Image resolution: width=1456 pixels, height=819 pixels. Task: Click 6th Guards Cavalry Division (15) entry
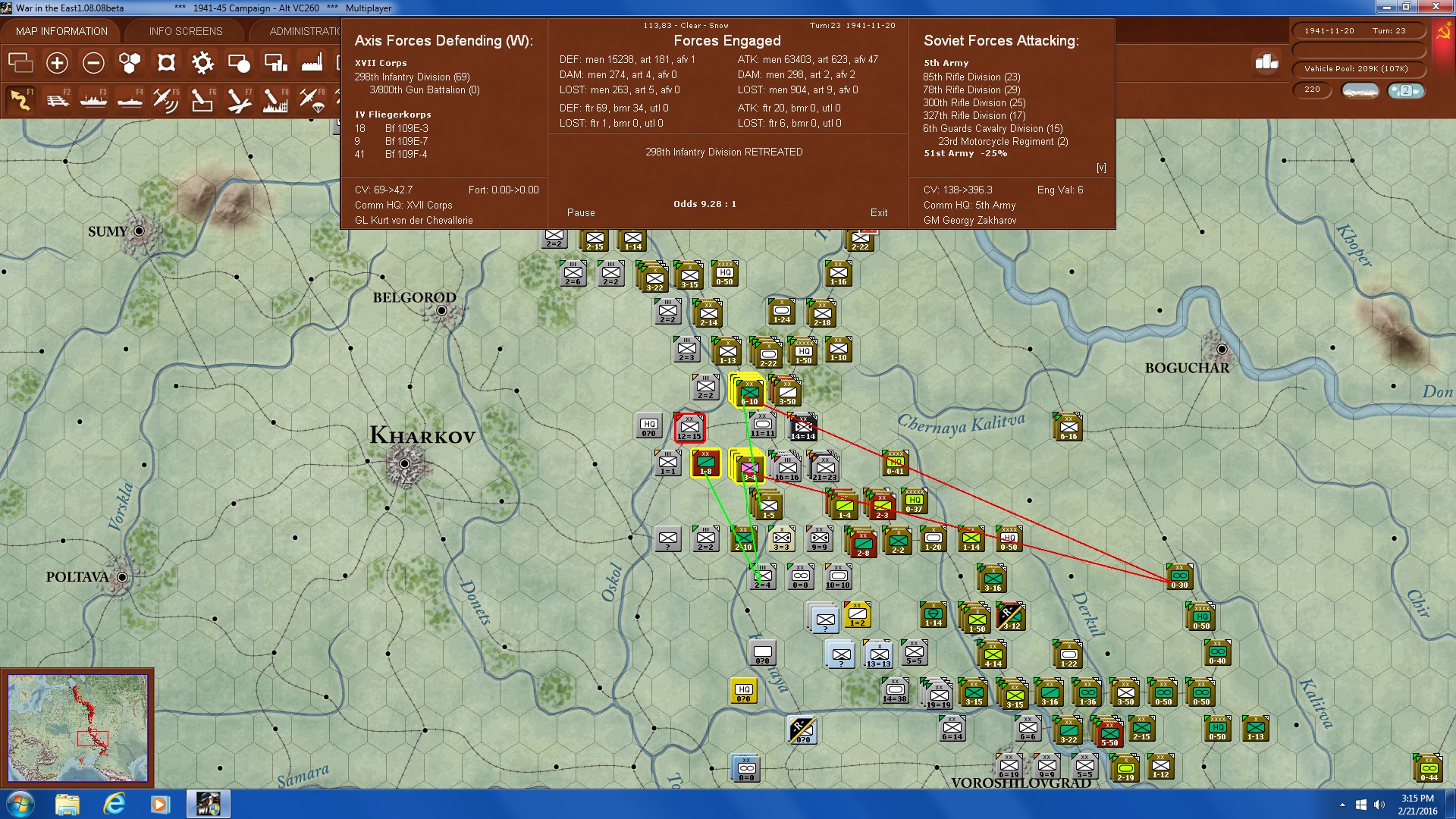tap(993, 129)
